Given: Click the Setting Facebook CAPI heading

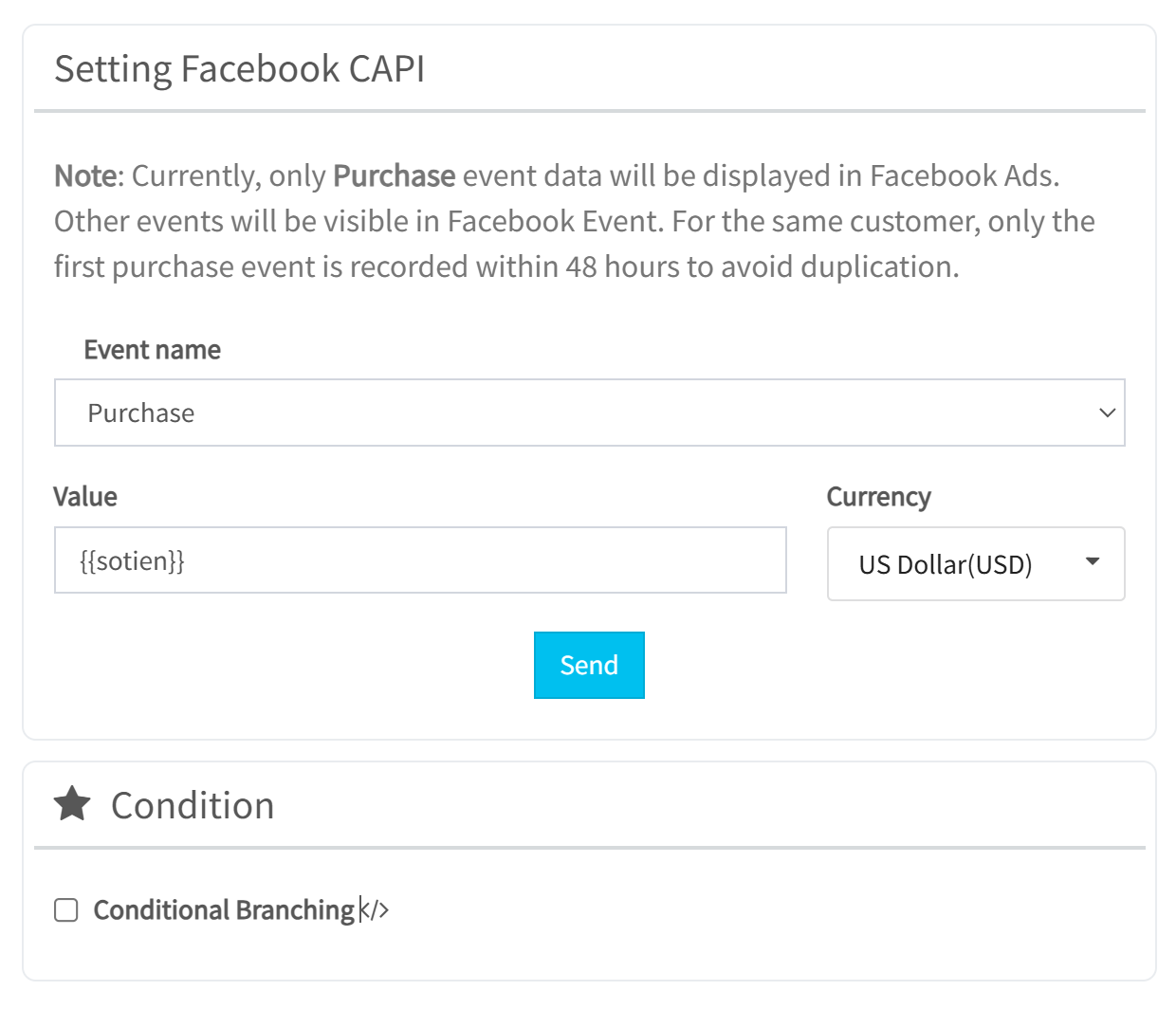Looking at the screenshot, I should pos(239,69).
